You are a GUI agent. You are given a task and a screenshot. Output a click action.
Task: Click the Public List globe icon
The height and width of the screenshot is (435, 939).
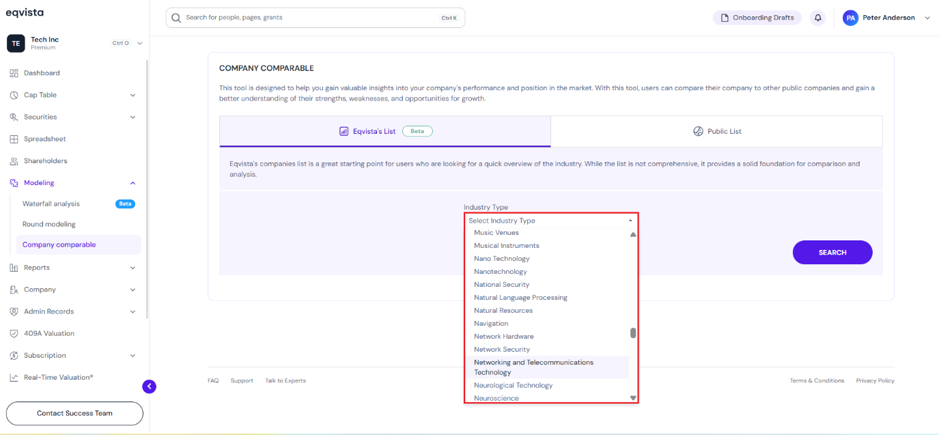[x=698, y=131]
